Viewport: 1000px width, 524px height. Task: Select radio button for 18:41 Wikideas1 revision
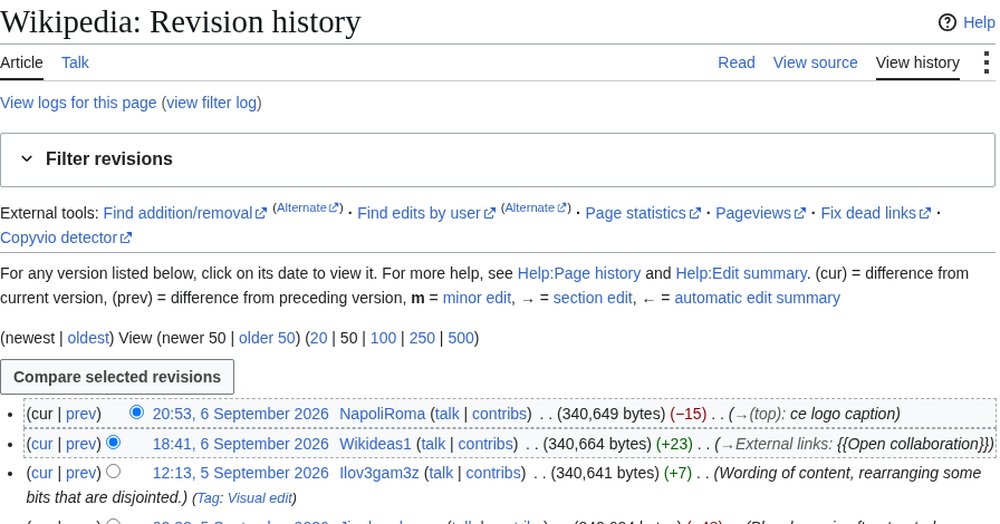(114, 442)
